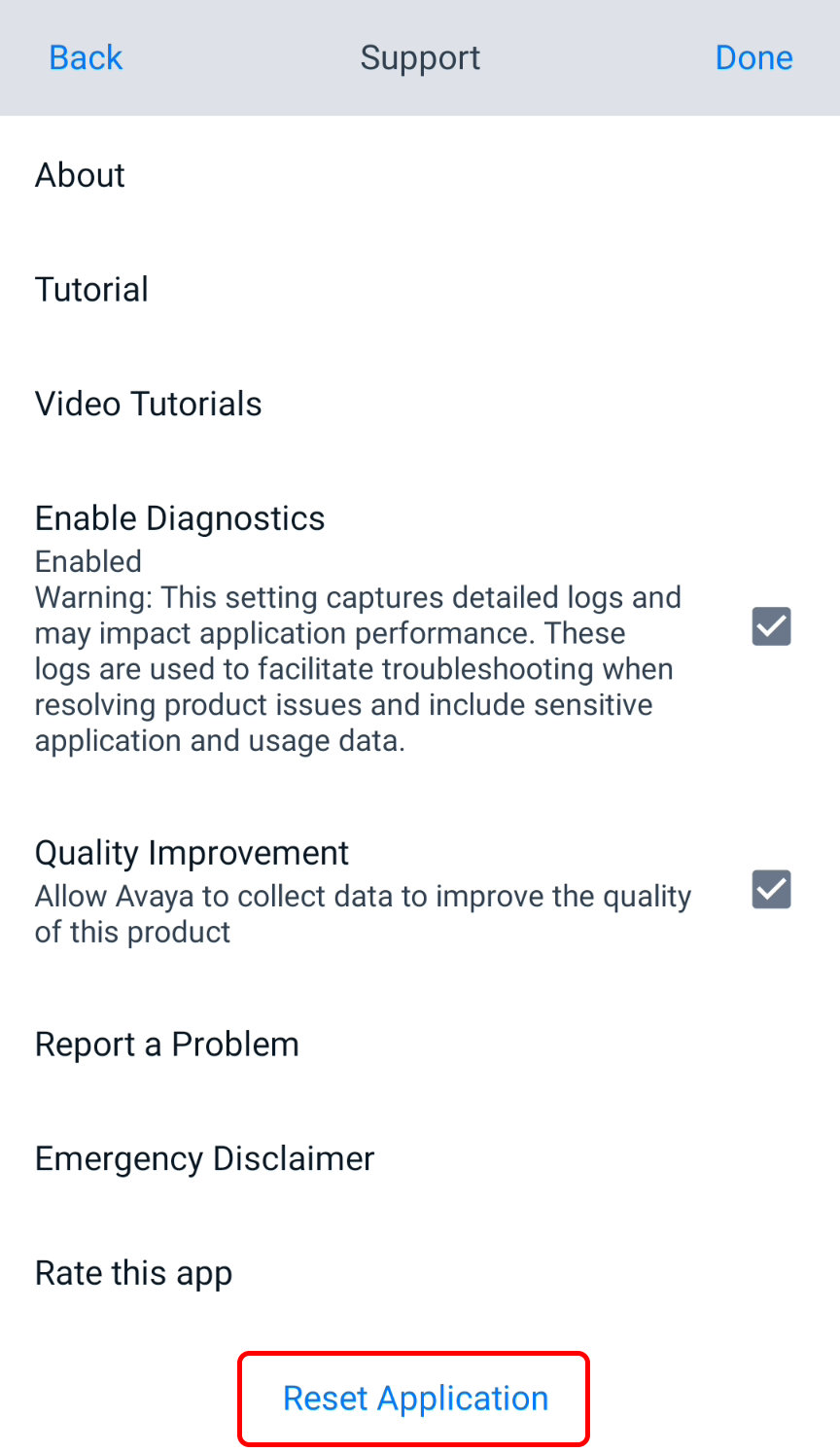
Task: Click the Reset Application button
Action: tap(414, 1398)
